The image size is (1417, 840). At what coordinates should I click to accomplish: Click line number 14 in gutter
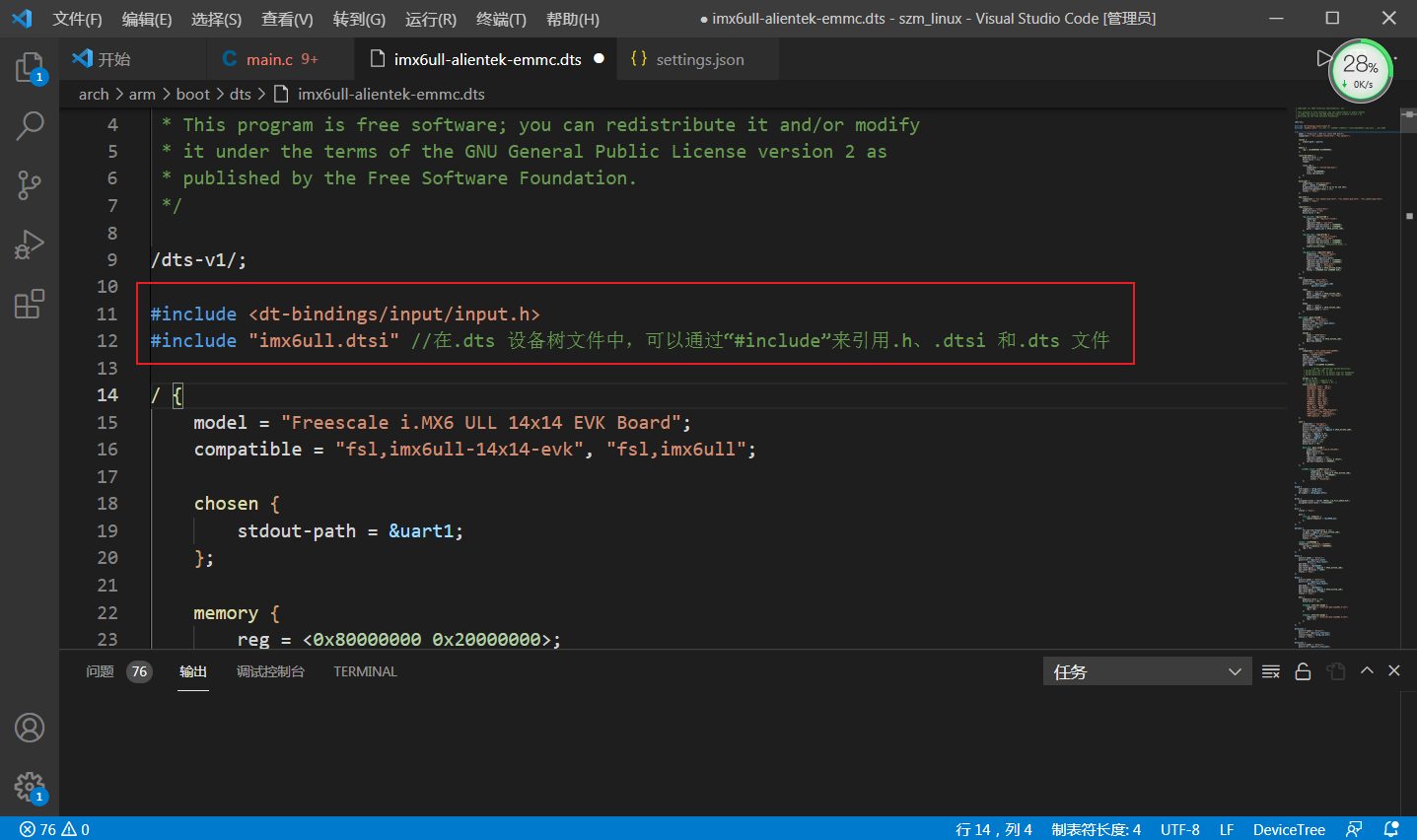[x=107, y=394]
